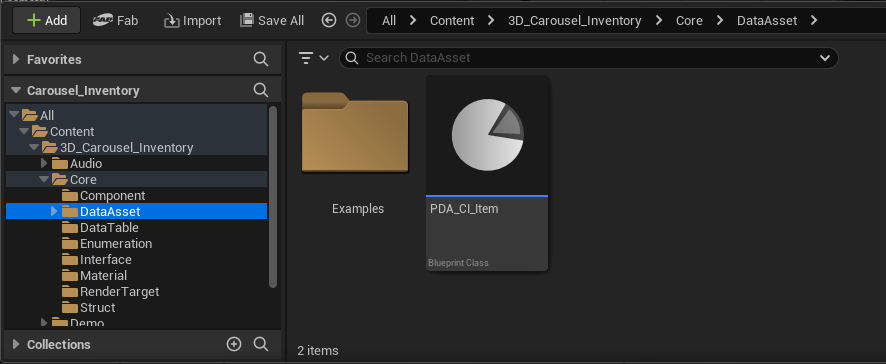Select the Demo folder in tree
The image size is (886, 364).
[x=136, y=322]
